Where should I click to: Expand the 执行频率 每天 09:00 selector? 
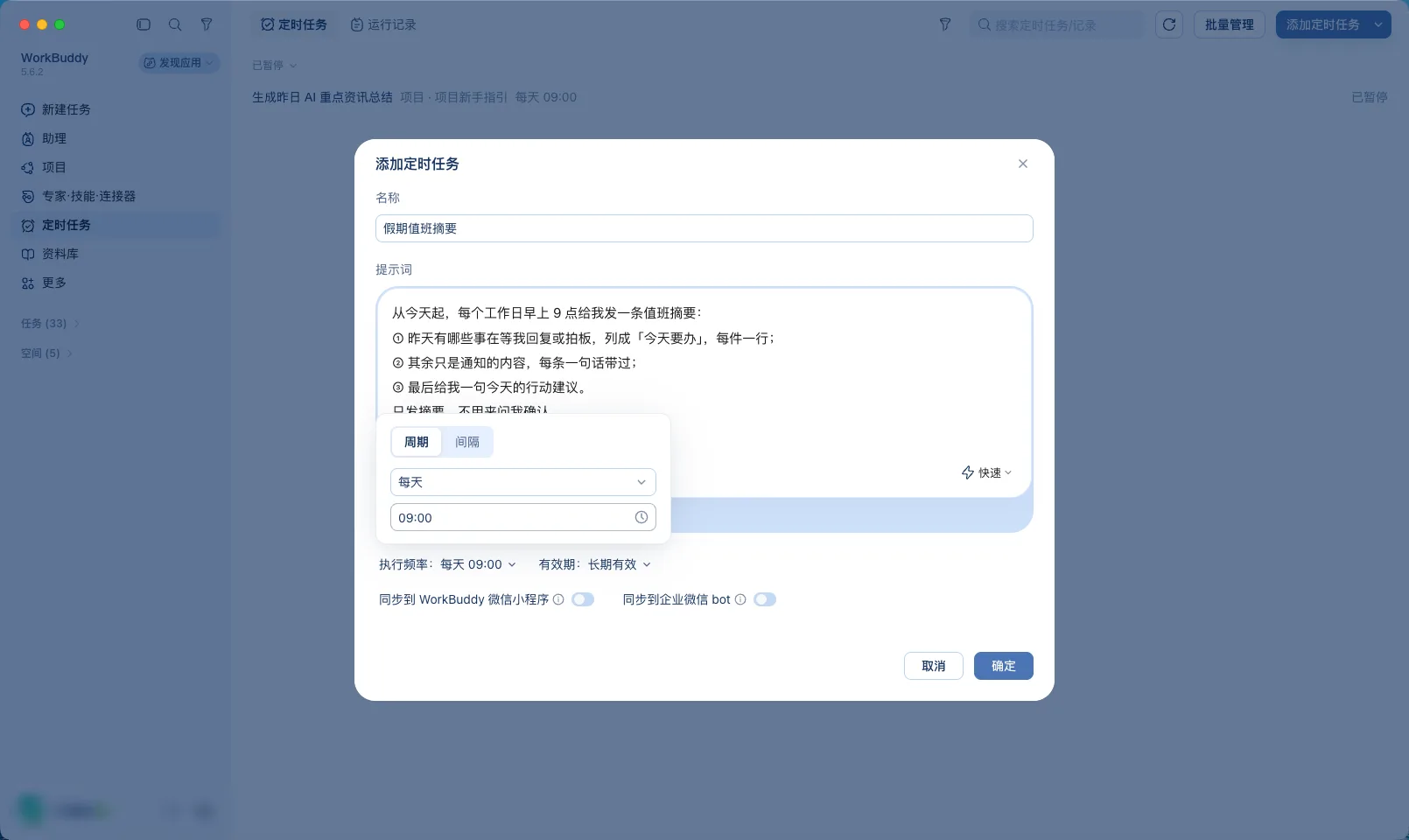(x=447, y=564)
